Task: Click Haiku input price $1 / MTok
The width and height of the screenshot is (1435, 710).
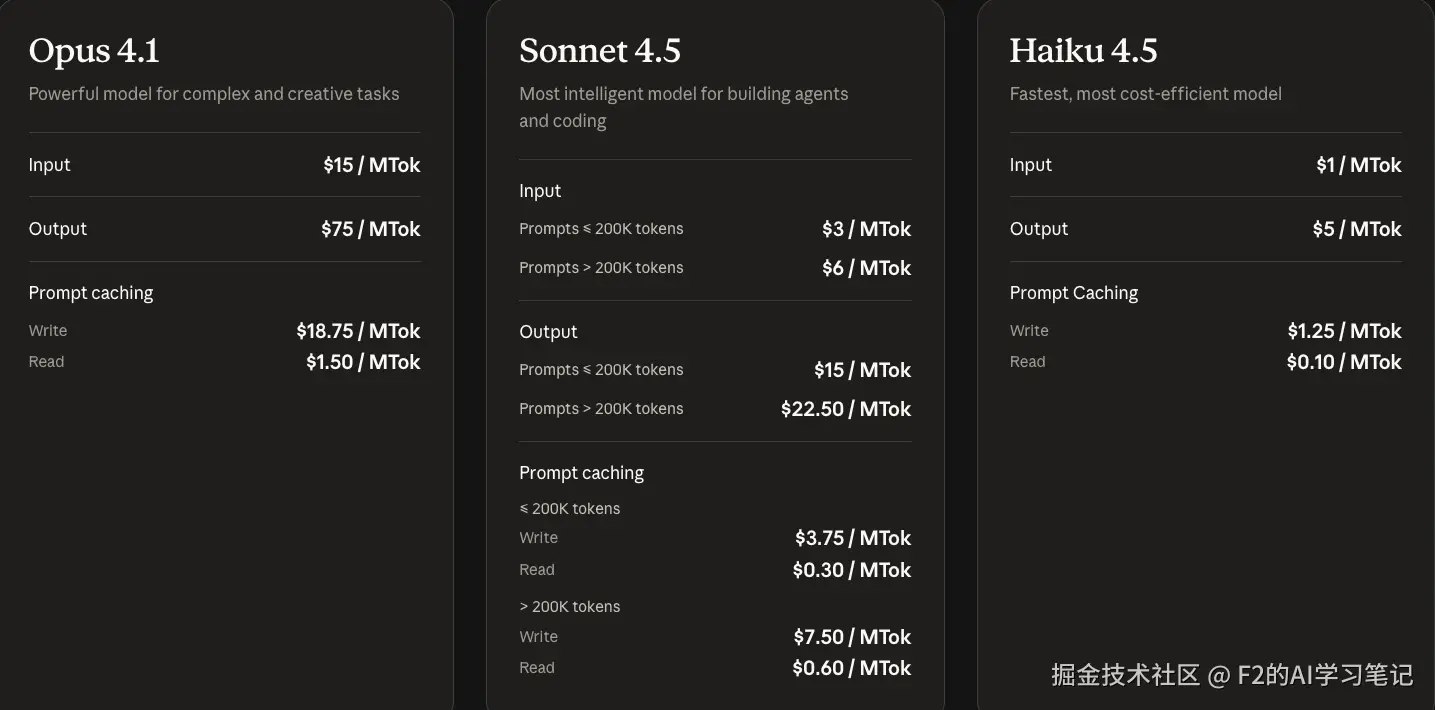Action: click(x=1358, y=165)
